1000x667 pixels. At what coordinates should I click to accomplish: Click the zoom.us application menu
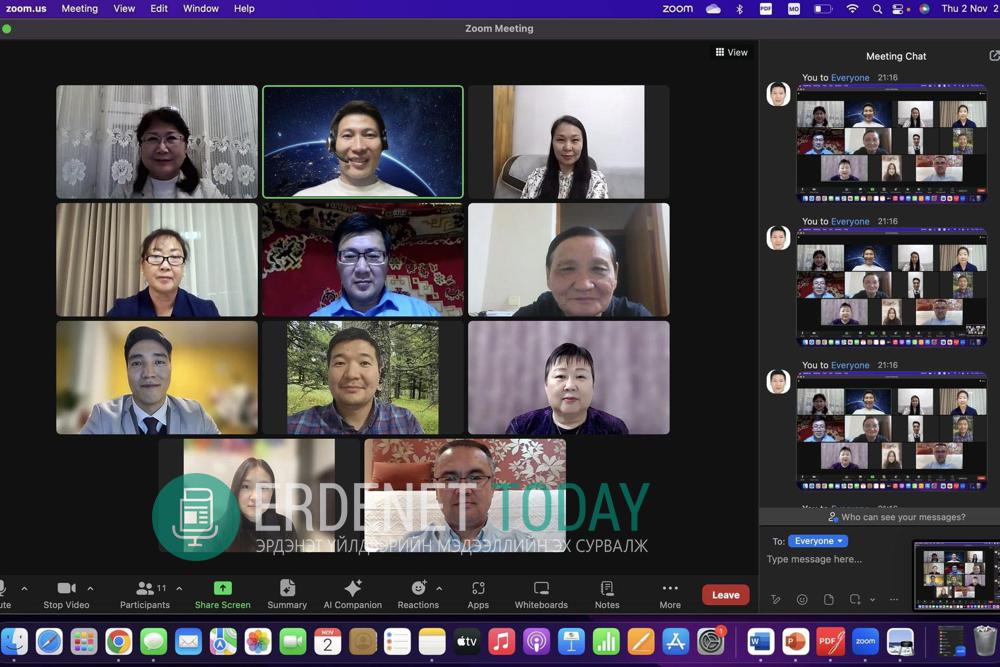tap(26, 9)
